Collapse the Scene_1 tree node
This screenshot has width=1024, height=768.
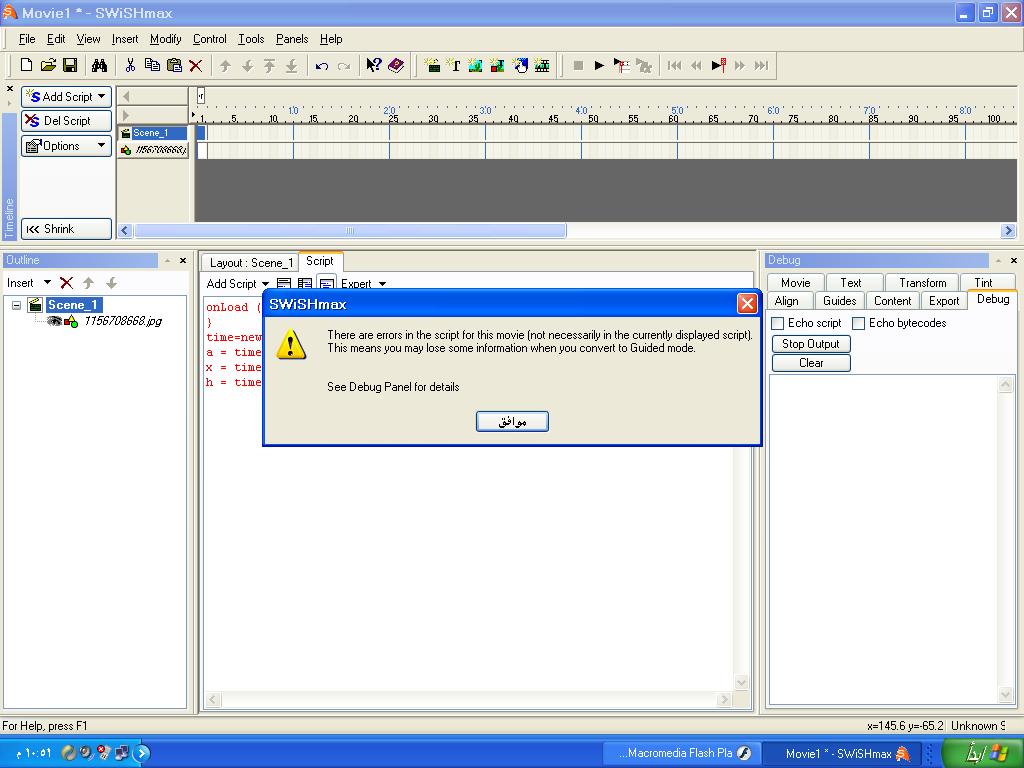click(17, 305)
